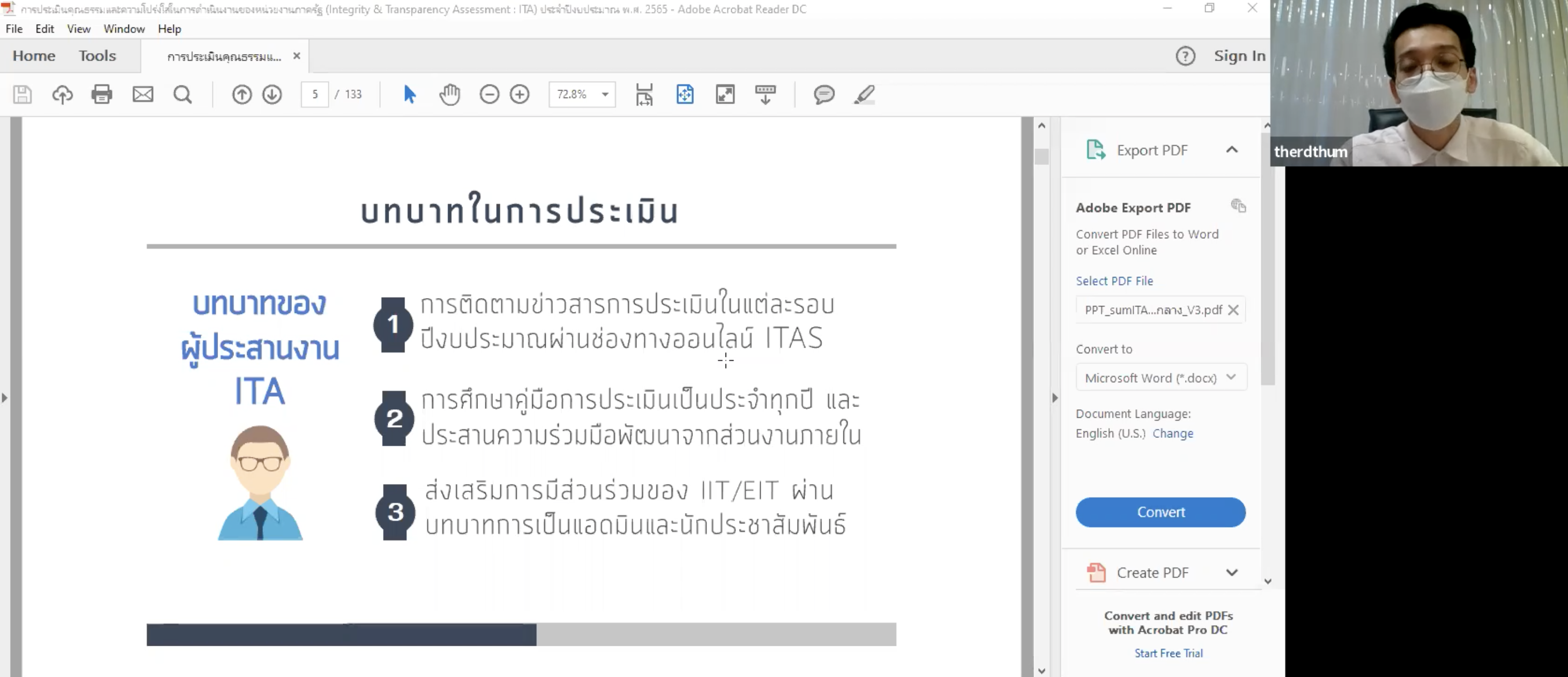
Task: Toggle the selection arrow tool
Action: tap(410, 95)
